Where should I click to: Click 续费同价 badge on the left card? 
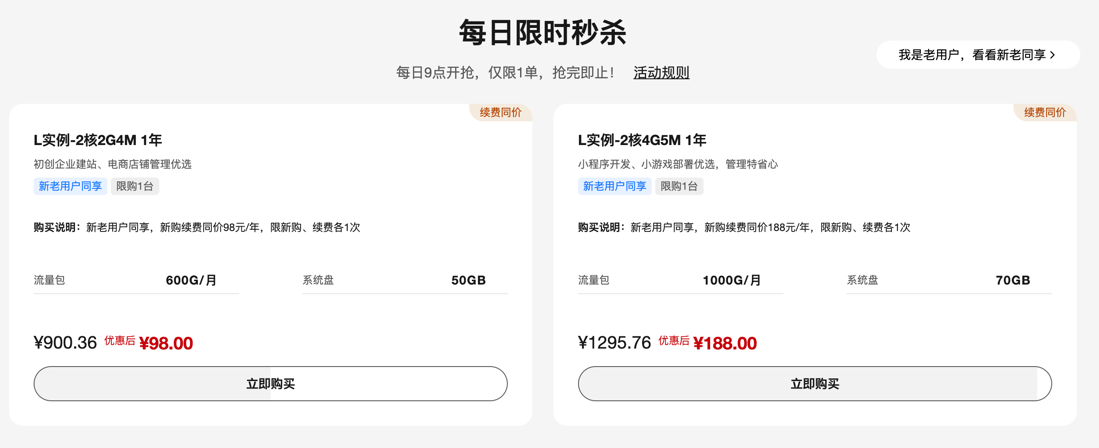pos(500,112)
